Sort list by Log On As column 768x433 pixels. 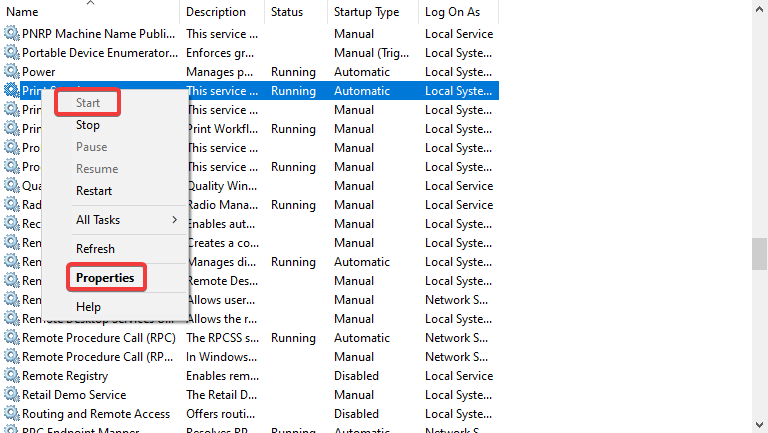453,12
